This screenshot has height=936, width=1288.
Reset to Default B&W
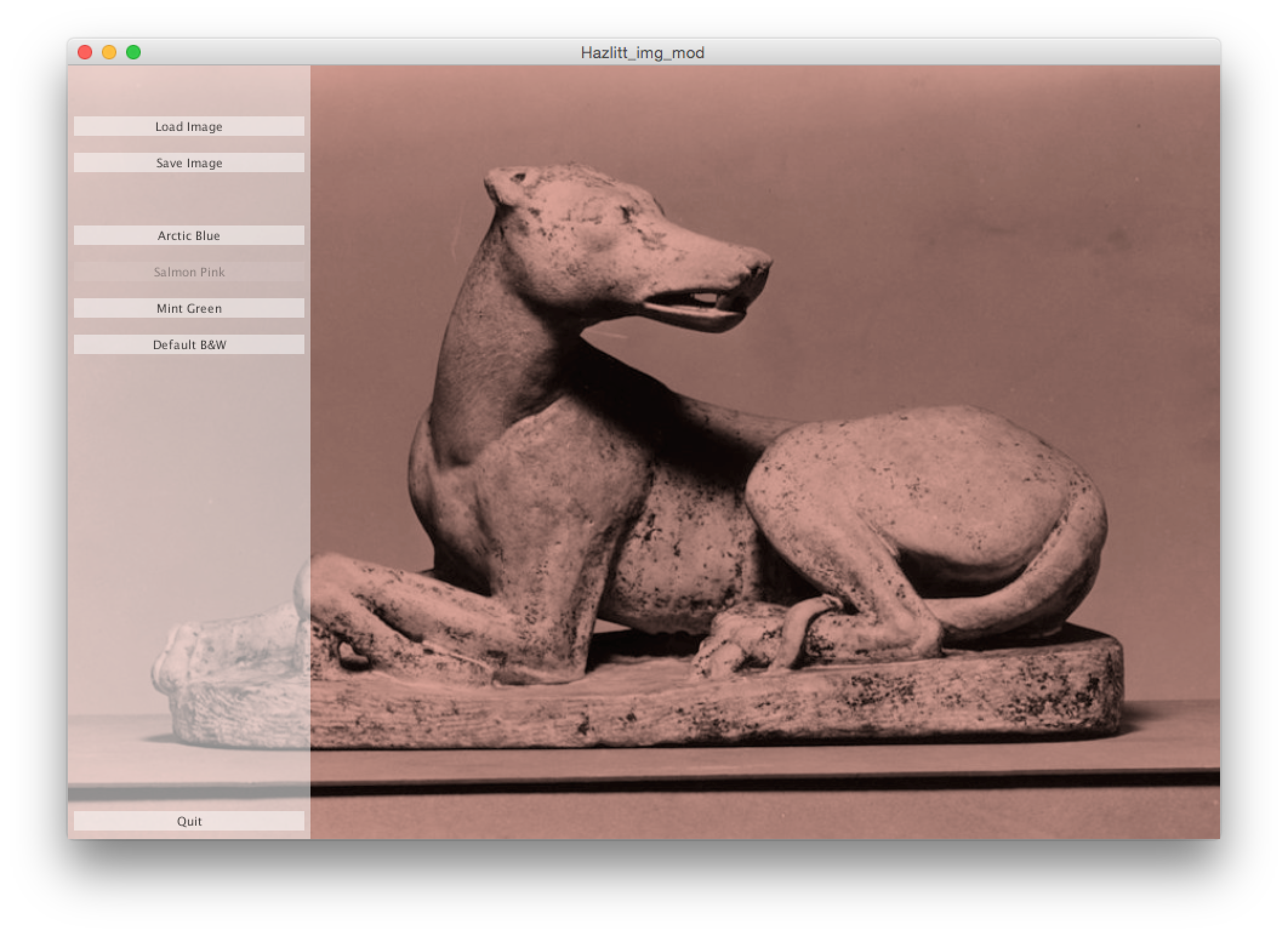(x=189, y=344)
